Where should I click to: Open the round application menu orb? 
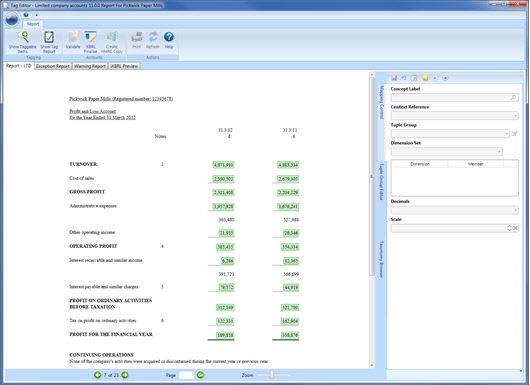point(12,20)
